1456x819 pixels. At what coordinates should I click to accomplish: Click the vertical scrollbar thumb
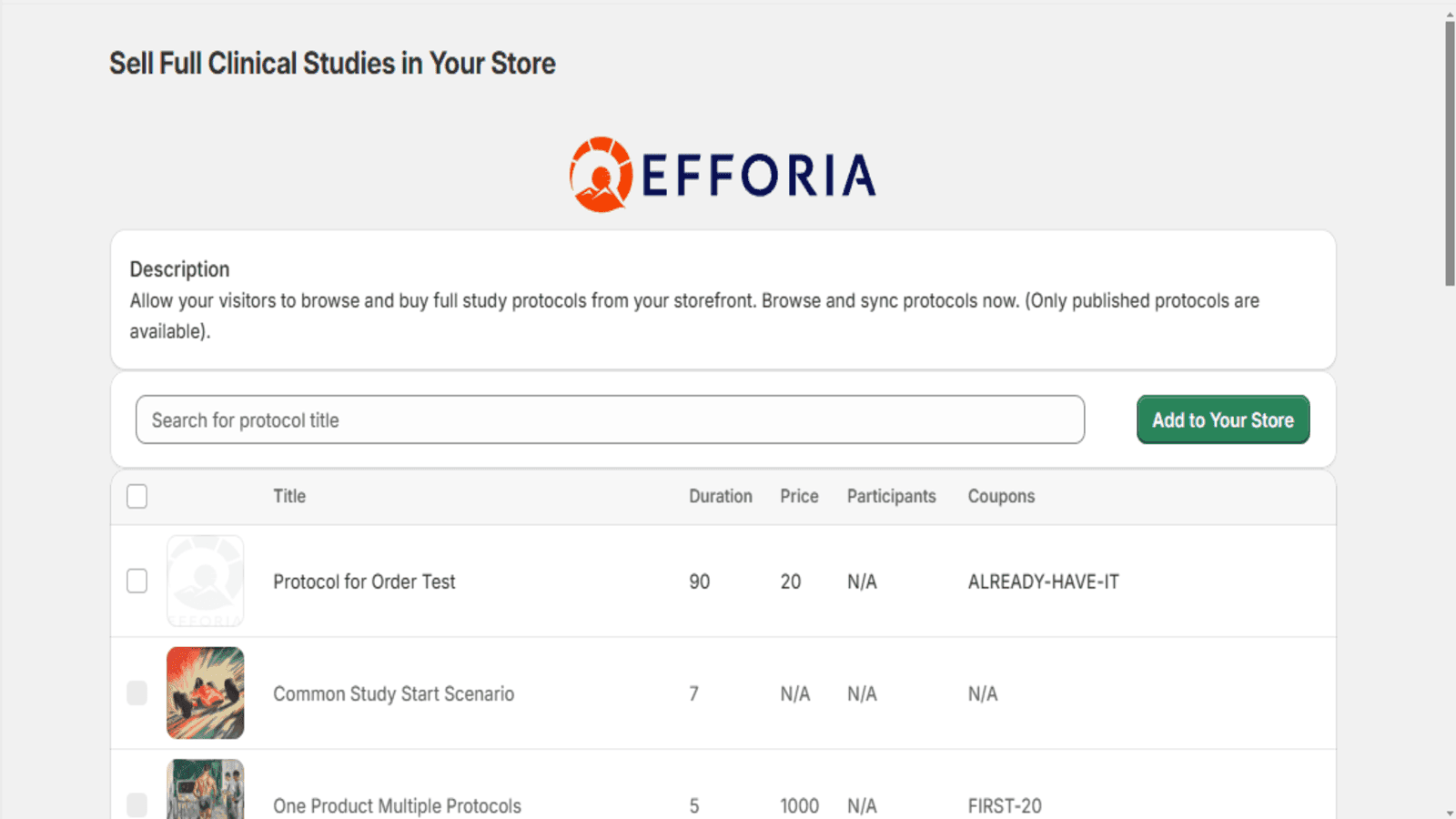pyautogui.click(x=1450, y=150)
